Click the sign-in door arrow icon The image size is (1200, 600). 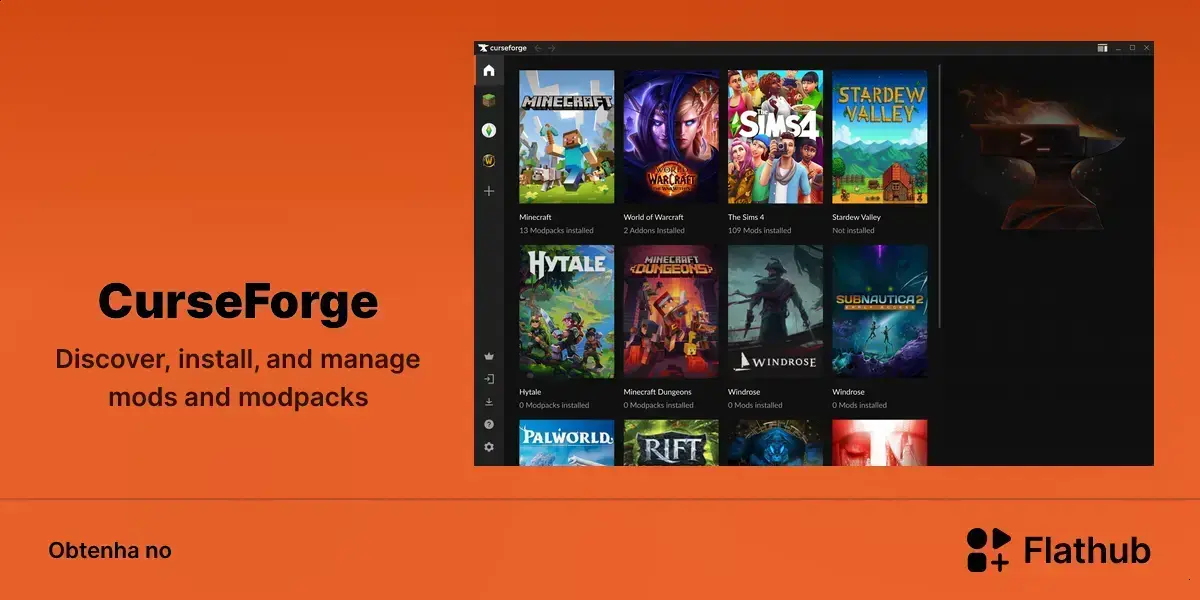click(x=489, y=379)
